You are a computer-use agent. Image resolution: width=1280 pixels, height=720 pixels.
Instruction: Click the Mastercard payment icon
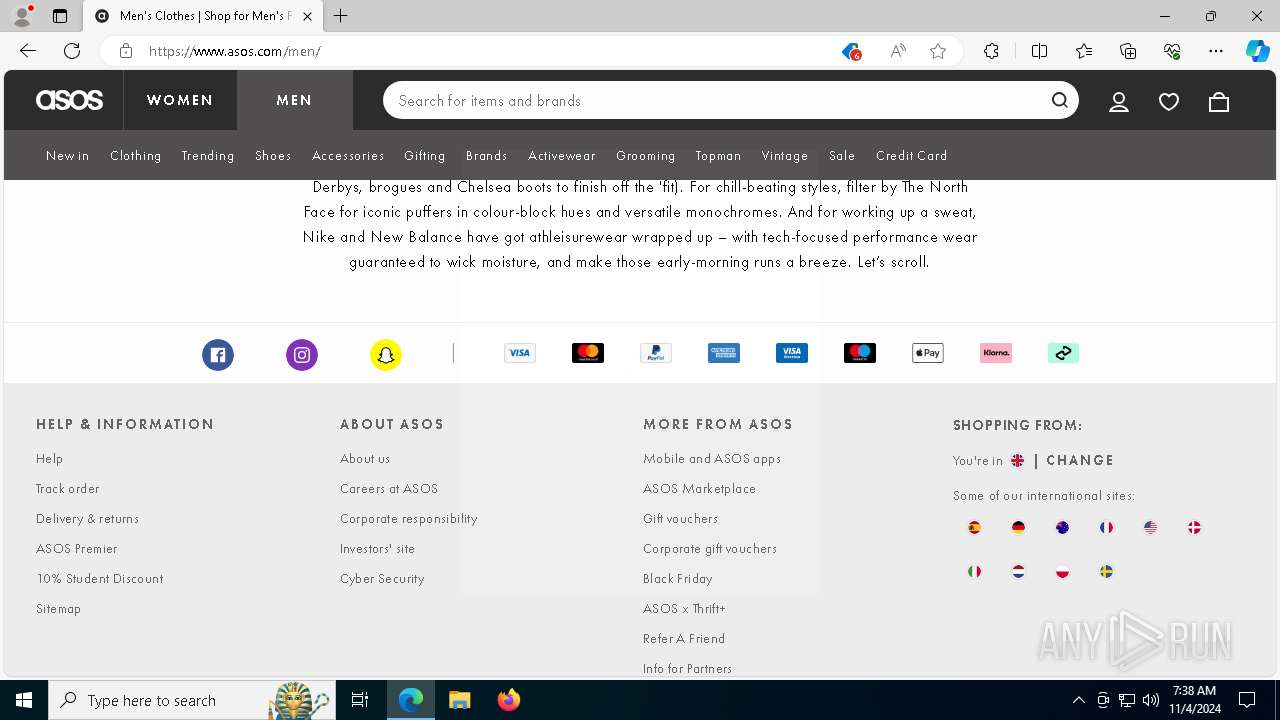pyautogui.click(x=588, y=353)
